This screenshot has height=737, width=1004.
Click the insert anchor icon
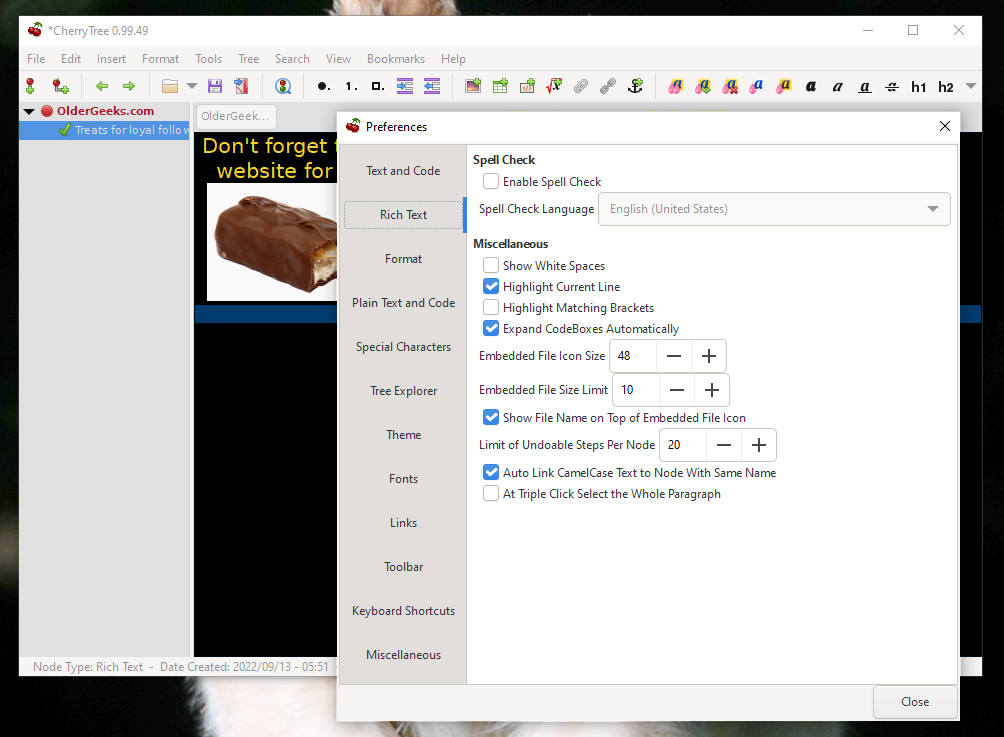pos(635,86)
